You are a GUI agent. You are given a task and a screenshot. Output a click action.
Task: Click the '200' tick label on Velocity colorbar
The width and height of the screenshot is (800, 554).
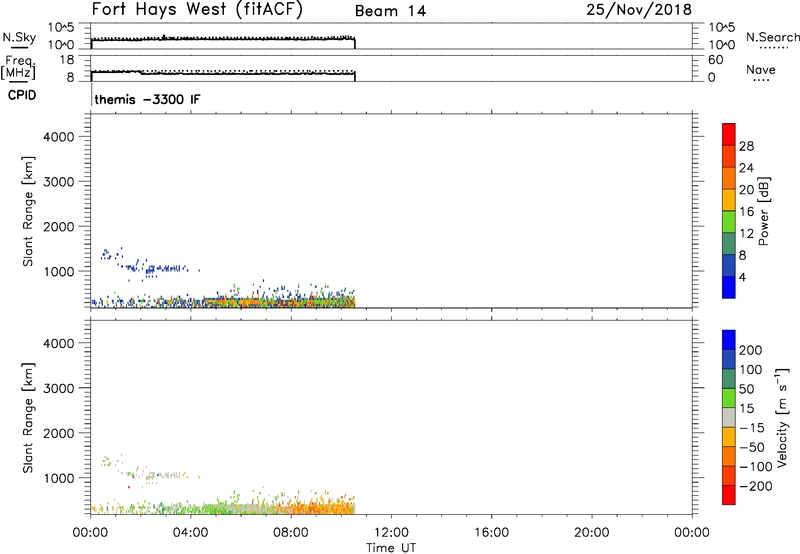[751, 350]
